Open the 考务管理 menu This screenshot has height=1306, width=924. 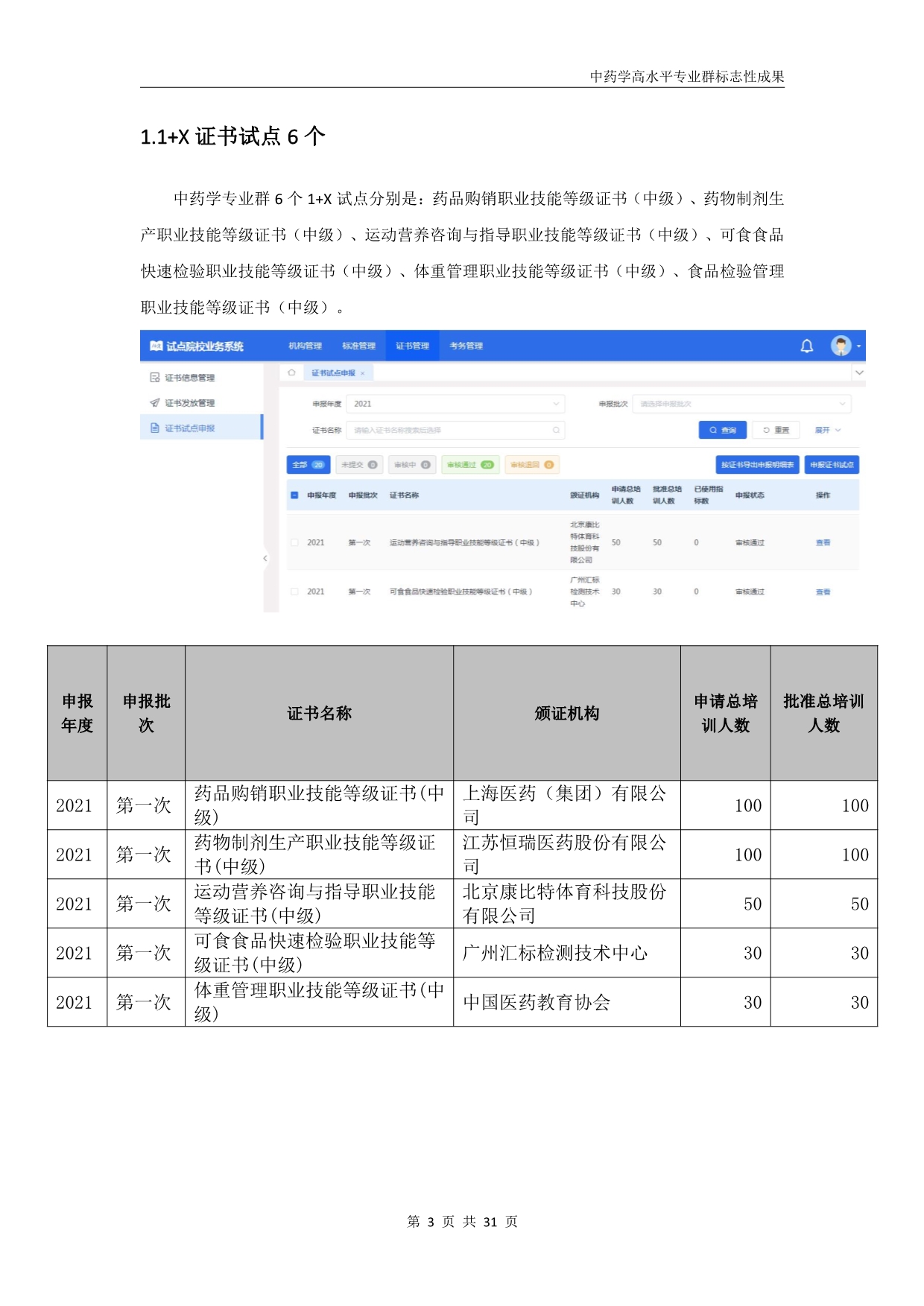click(x=466, y=346)
